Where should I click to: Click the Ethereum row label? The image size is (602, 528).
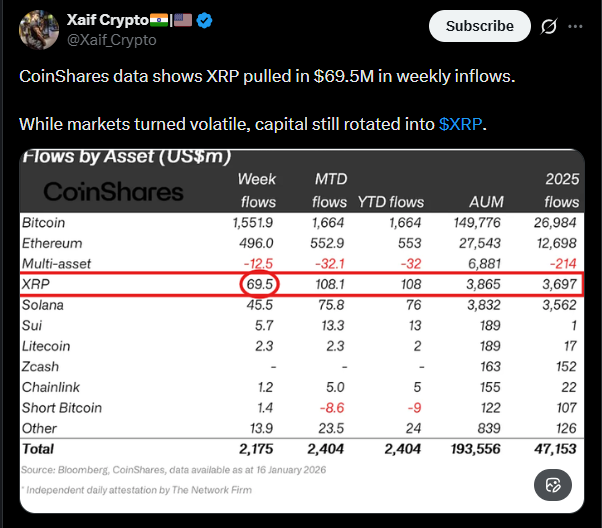click(x=52, y=243)
